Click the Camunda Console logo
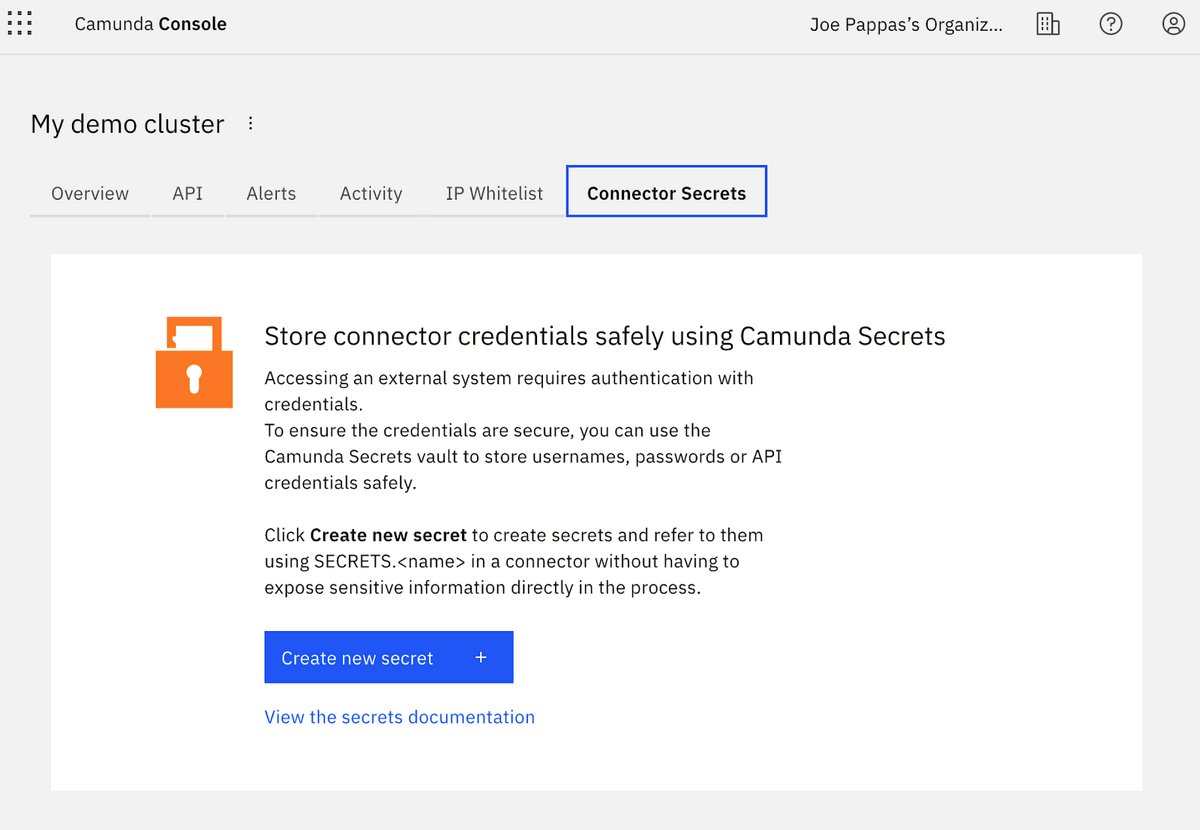Screen dimensions: 1200x830 pyautogui.click(x=150, y=23)
